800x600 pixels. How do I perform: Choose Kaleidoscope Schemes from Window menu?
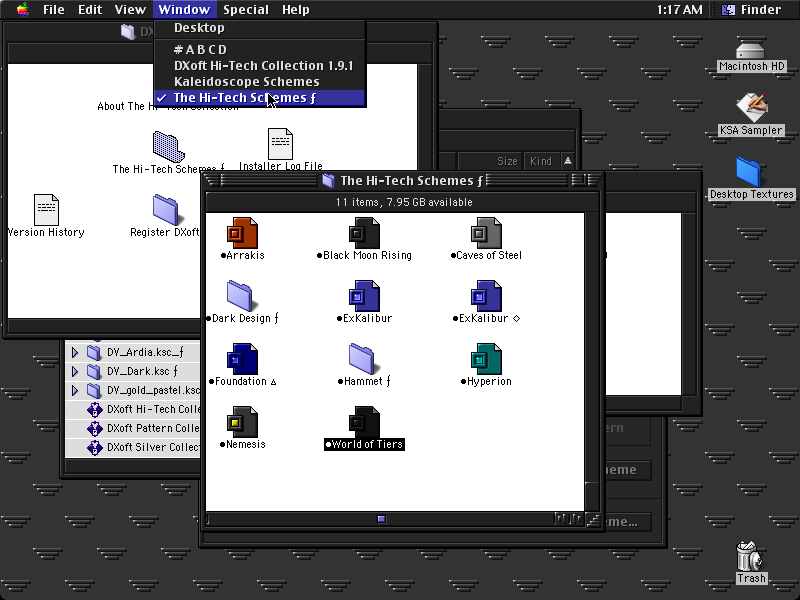pos(260,82)
